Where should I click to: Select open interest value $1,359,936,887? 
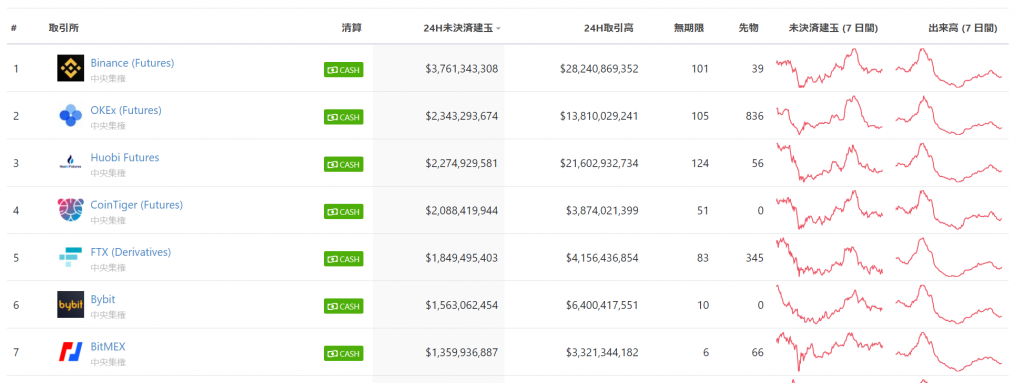coord(461,352)
